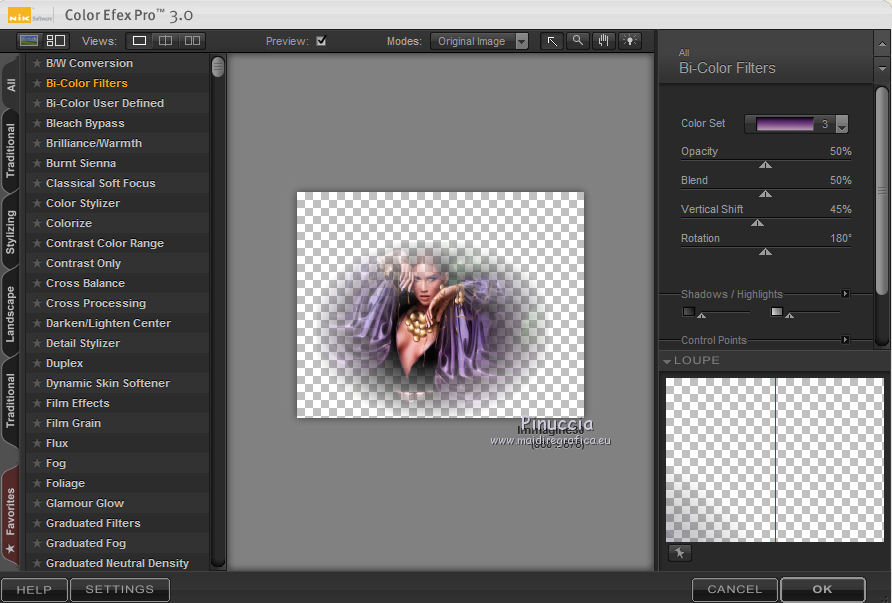Image resolution: width=892 pixels, height=603 pixels.
Task: Uncheck the Preview checkbox
Action: coord(321,41)
